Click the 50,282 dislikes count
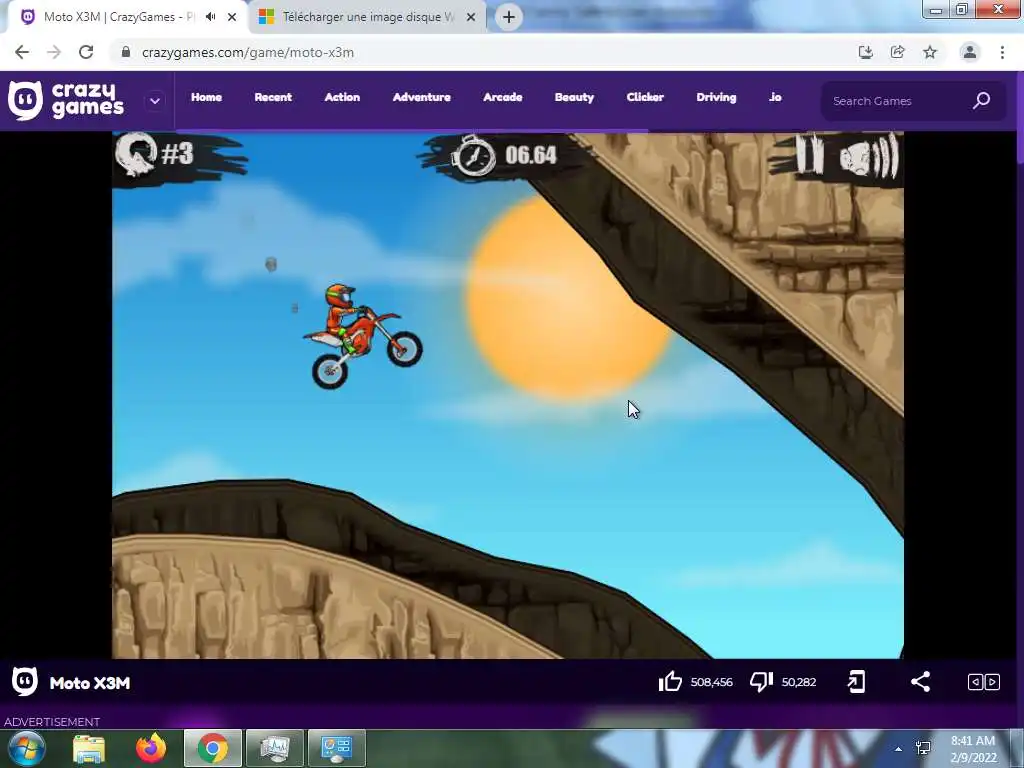This screenshot has height=768, width=1024. [x=799, y=682]
